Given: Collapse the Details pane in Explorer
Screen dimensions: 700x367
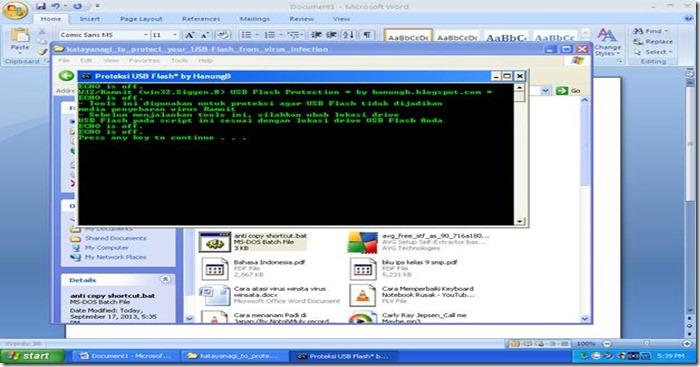Looking at the screenshot, I should coord(165,279).
